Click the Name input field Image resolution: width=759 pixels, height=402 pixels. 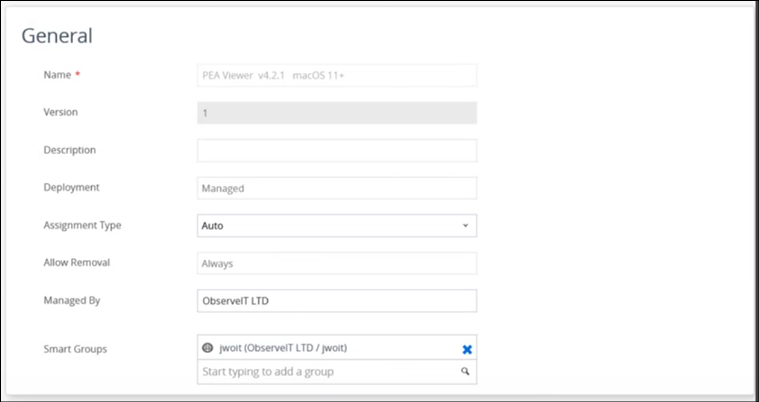pyautogui.click(x=336, y=75)
